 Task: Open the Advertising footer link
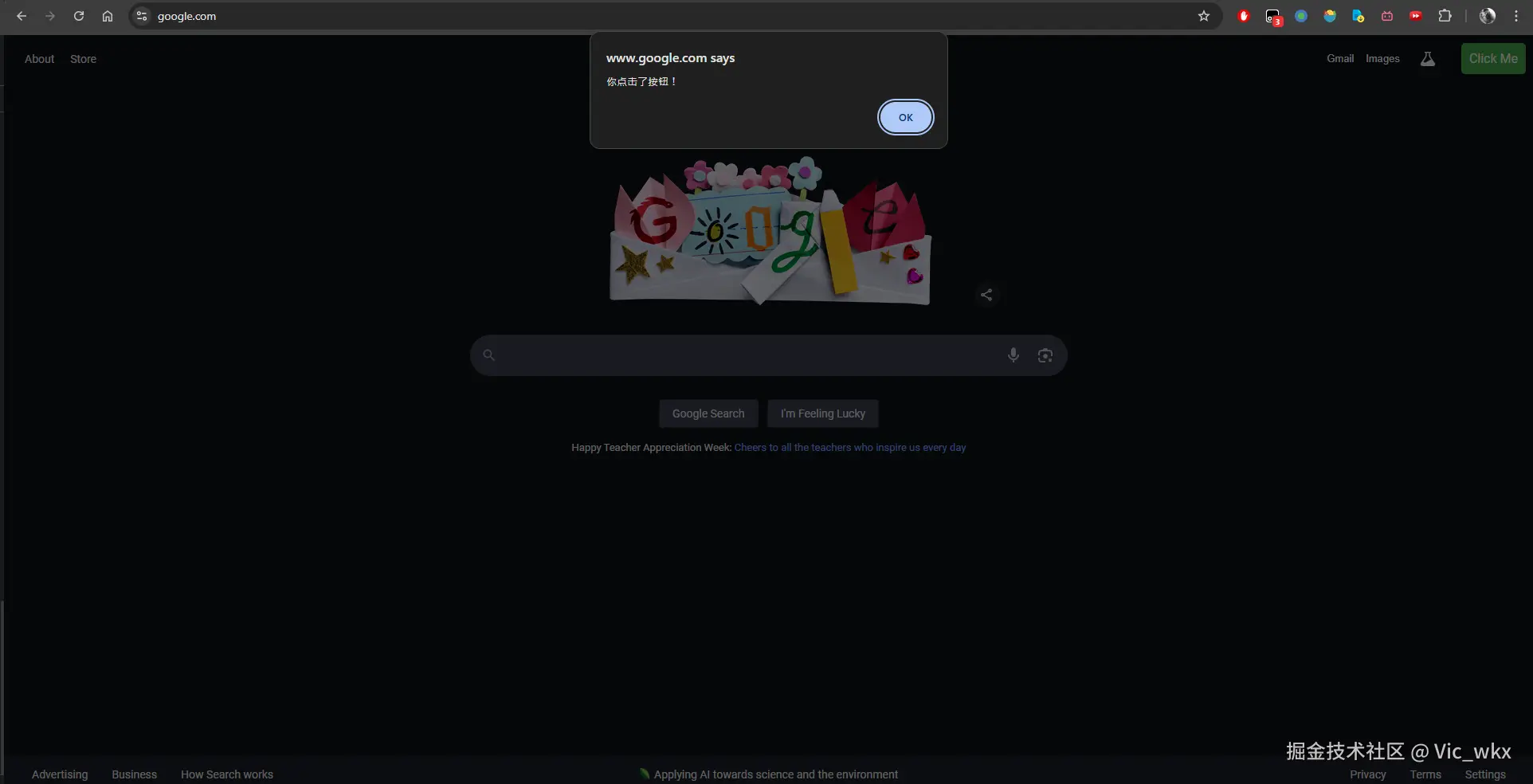coord(60,774)
